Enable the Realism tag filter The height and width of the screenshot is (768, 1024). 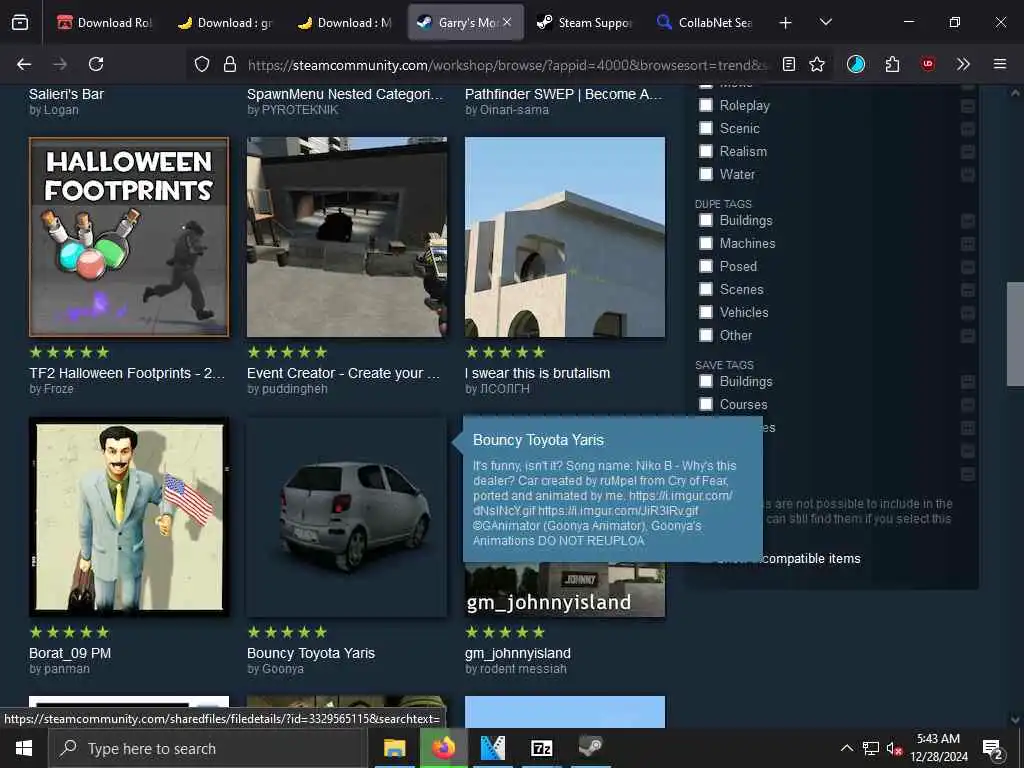point(706,151)
